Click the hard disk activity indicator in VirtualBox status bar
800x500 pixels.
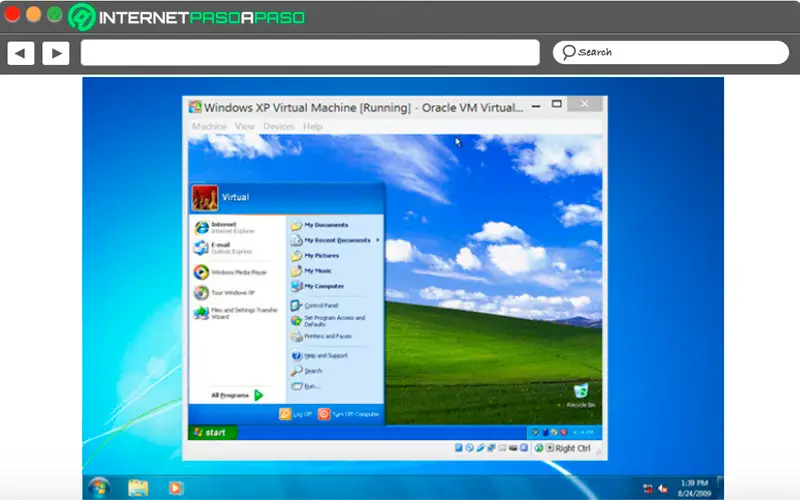click(x=459, y=447)
